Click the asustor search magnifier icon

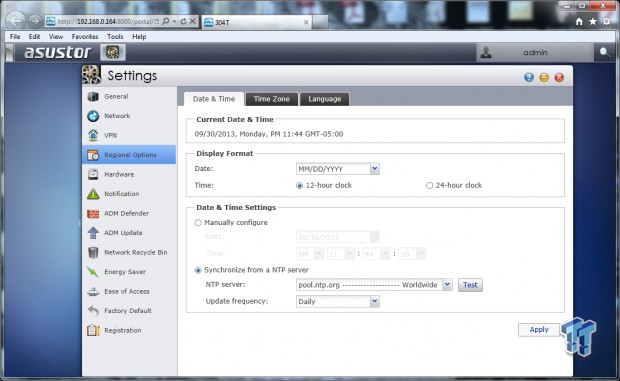pos(605,52)
